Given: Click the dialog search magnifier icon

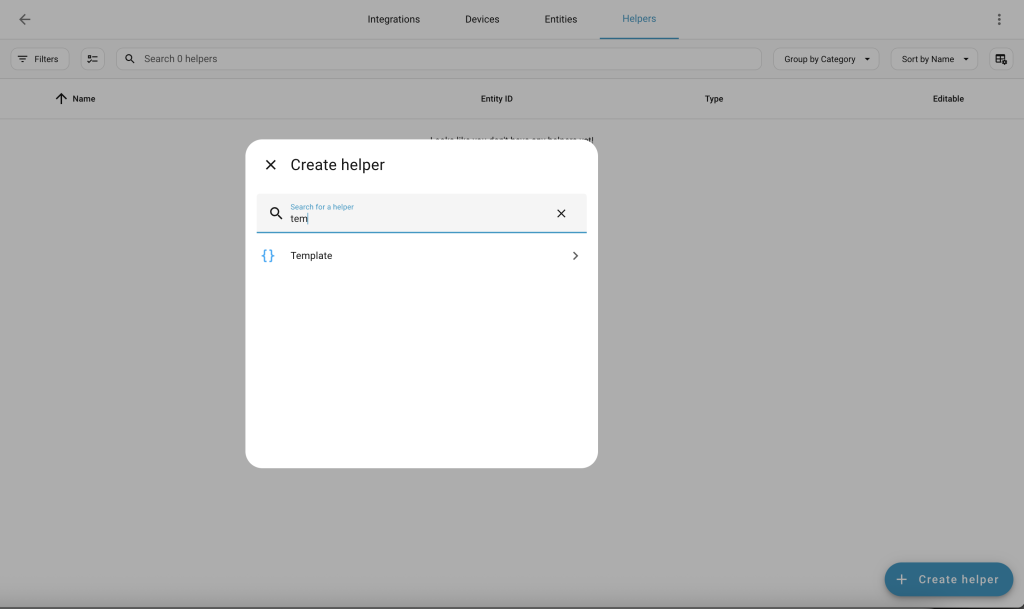Looking at the screenshot, I should 276,213.
